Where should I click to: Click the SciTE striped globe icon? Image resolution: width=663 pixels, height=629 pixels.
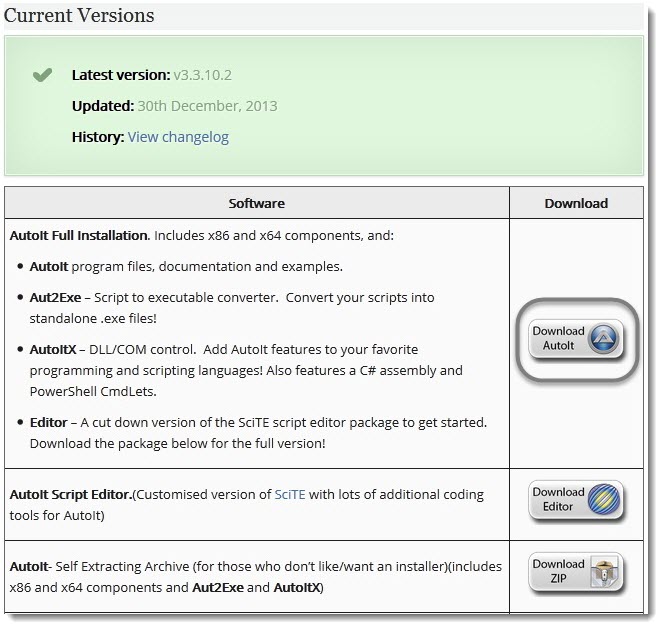click(x=603, y=499)
